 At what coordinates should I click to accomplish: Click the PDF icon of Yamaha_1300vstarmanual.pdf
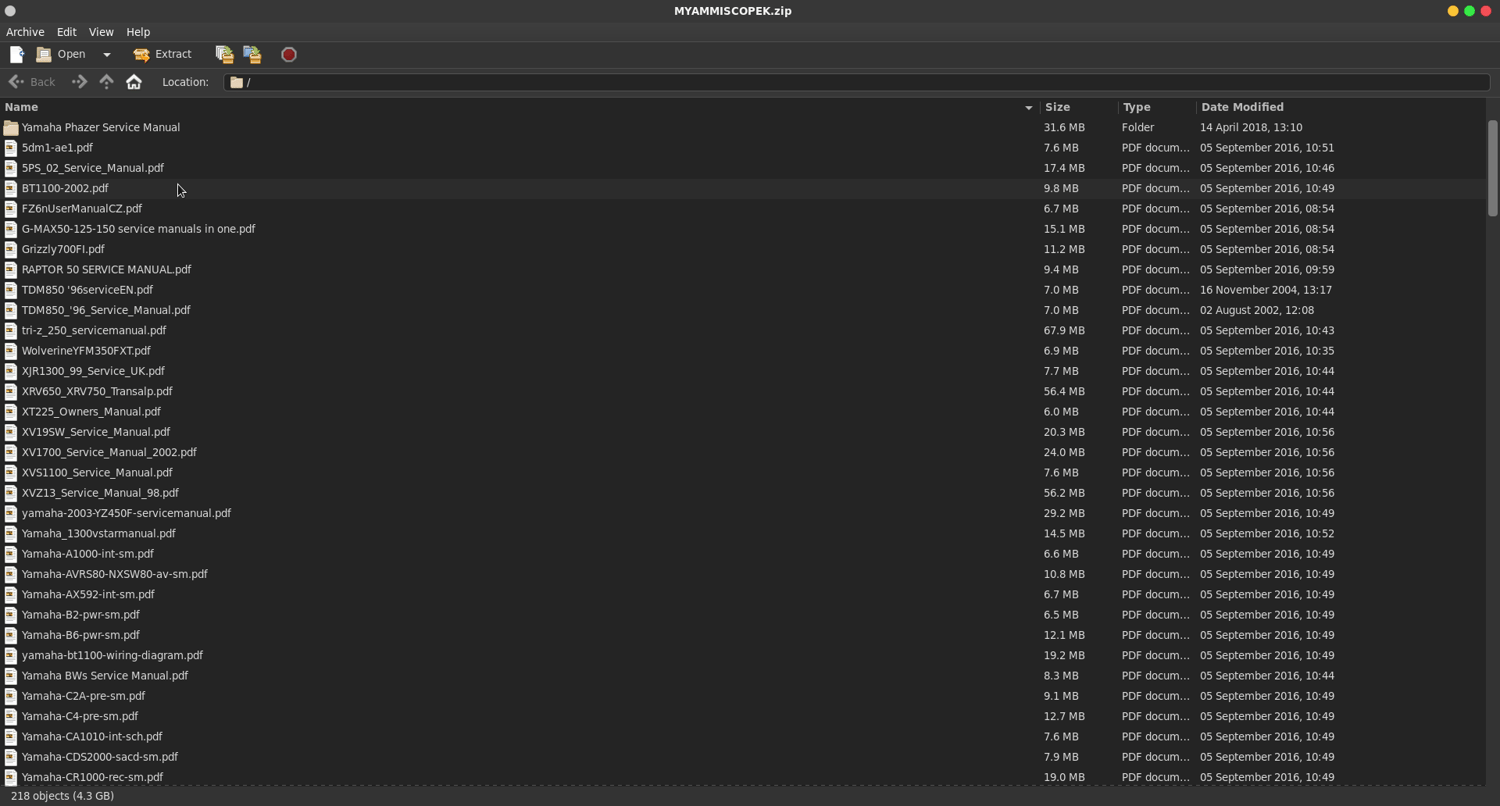click(x=11, y=534)
